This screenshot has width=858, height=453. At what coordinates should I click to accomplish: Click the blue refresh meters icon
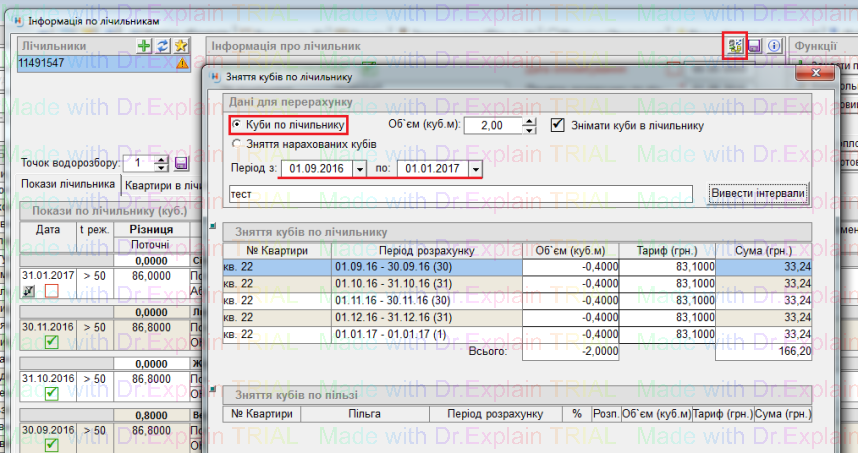click(162, 46)
